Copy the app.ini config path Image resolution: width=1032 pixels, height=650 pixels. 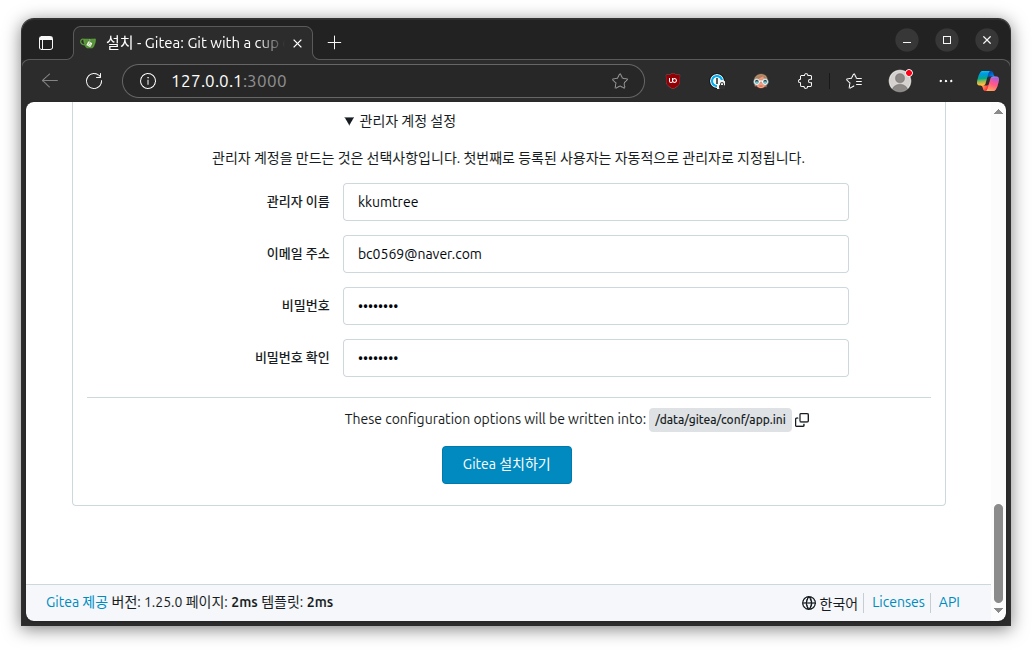click(802, 420)
